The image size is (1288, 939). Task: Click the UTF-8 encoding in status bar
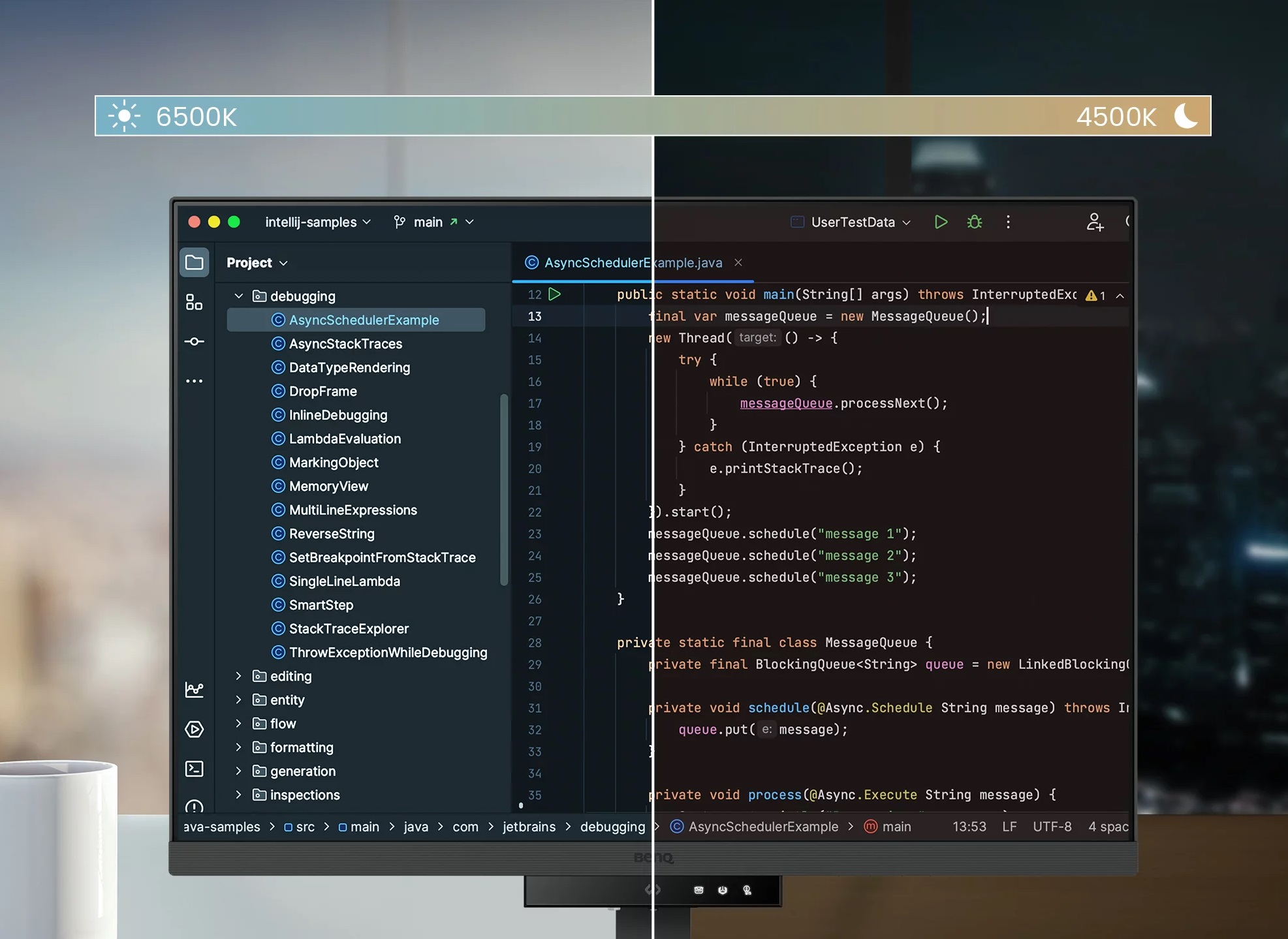coord(1052,827)
